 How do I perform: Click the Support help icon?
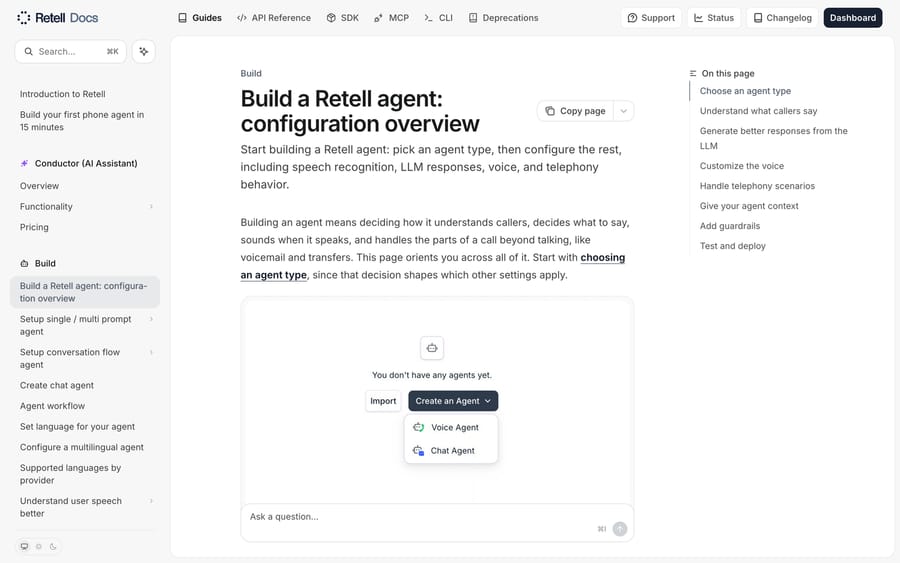[632, 18]
